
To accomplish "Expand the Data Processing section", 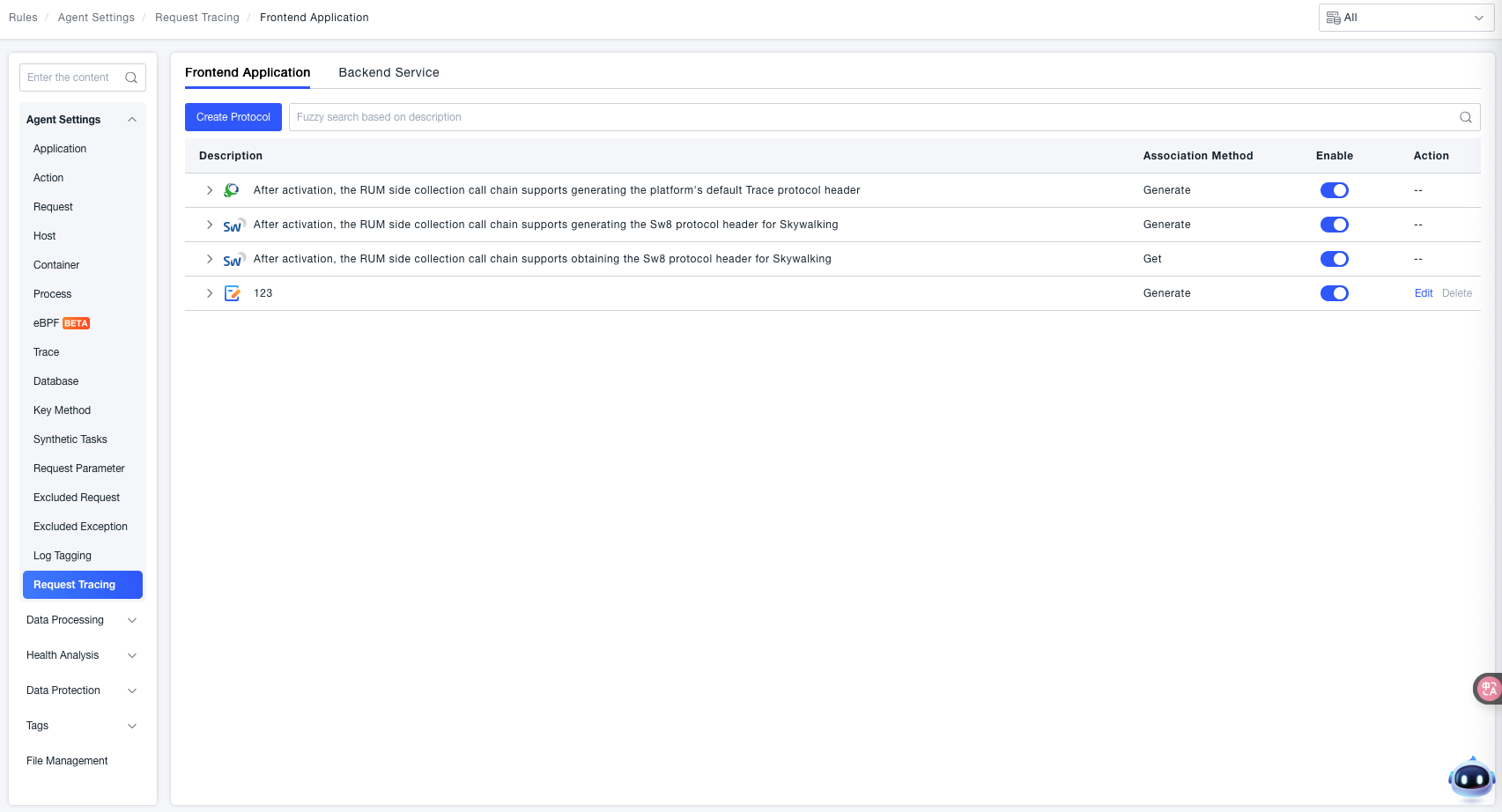I will [81, 620].
